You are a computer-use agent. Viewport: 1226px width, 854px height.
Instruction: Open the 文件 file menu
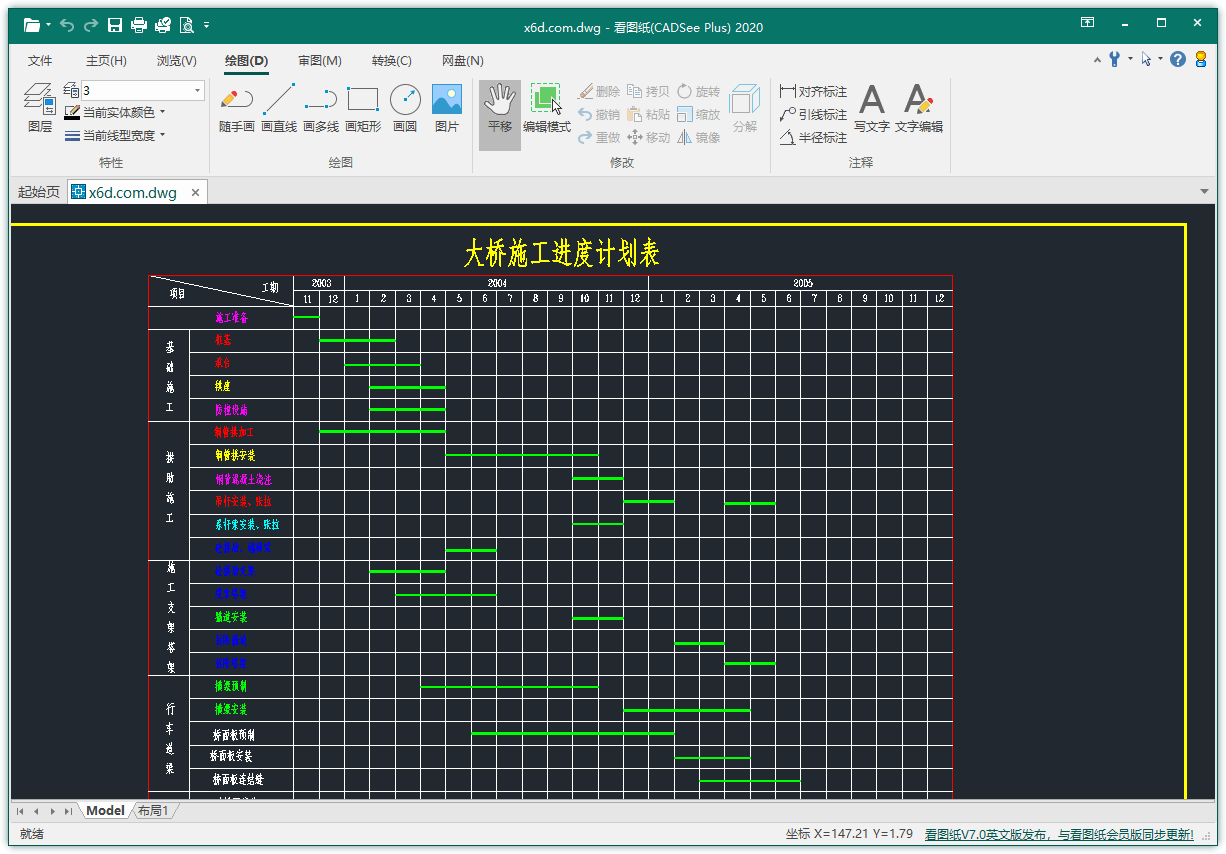pos(40,61)
